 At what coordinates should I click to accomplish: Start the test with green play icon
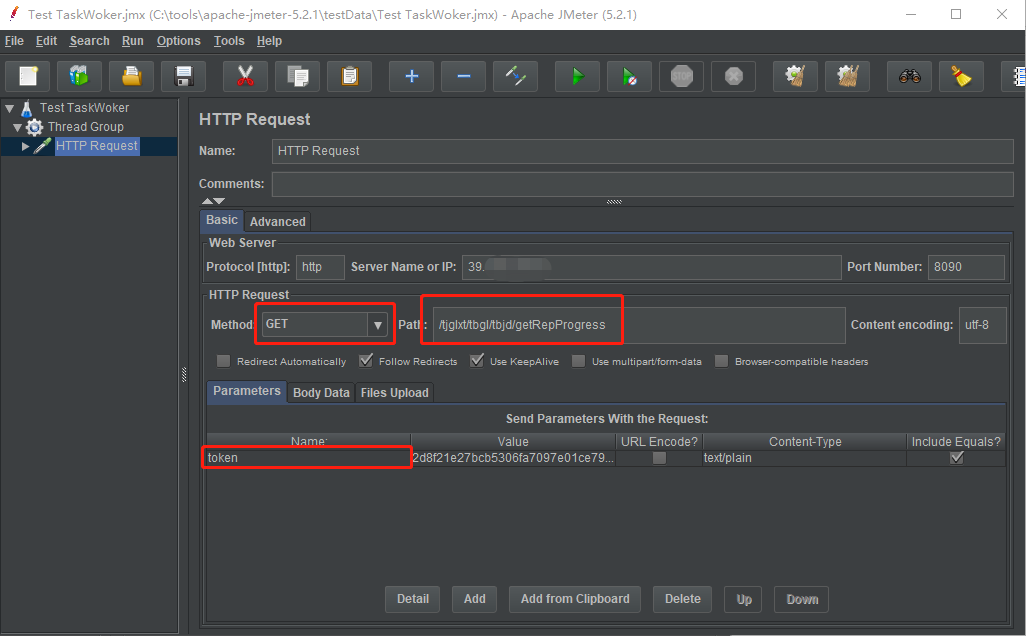point(577,77)
